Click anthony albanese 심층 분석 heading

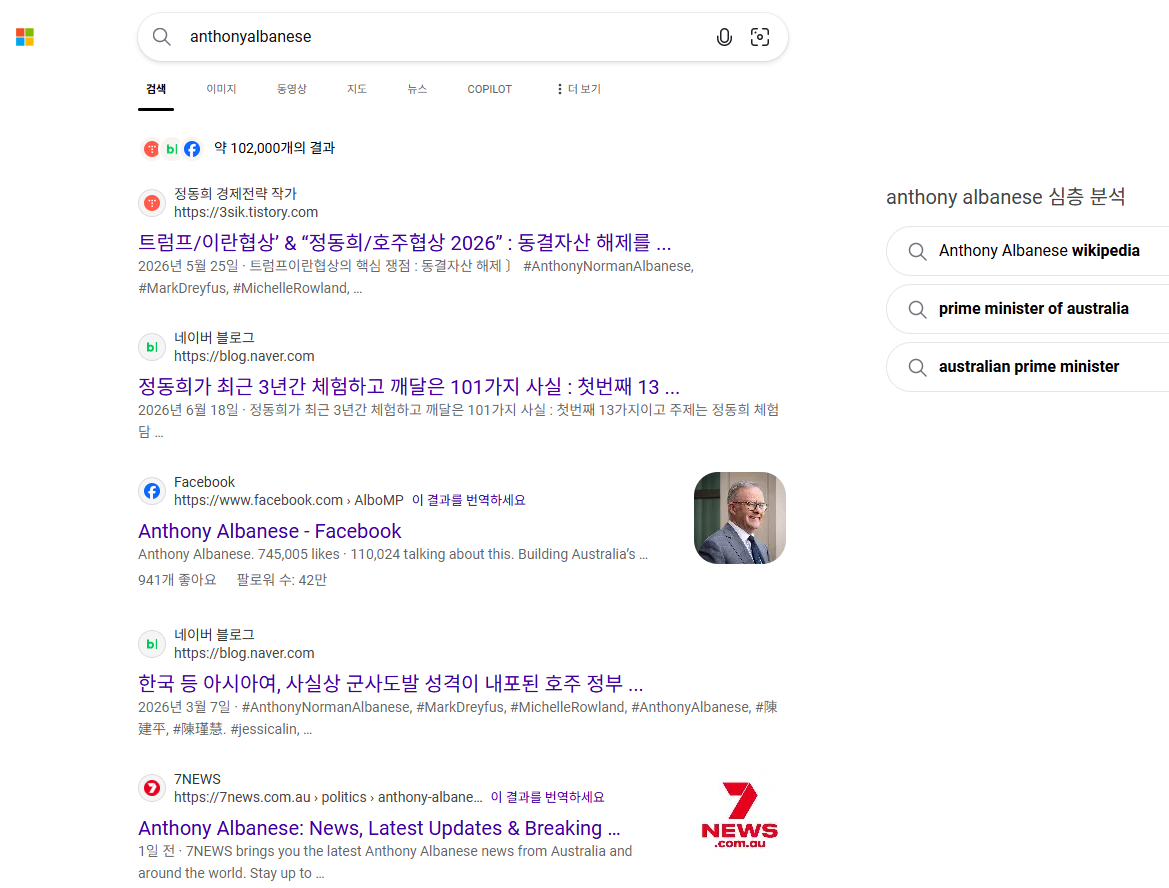pos(1005,197)
